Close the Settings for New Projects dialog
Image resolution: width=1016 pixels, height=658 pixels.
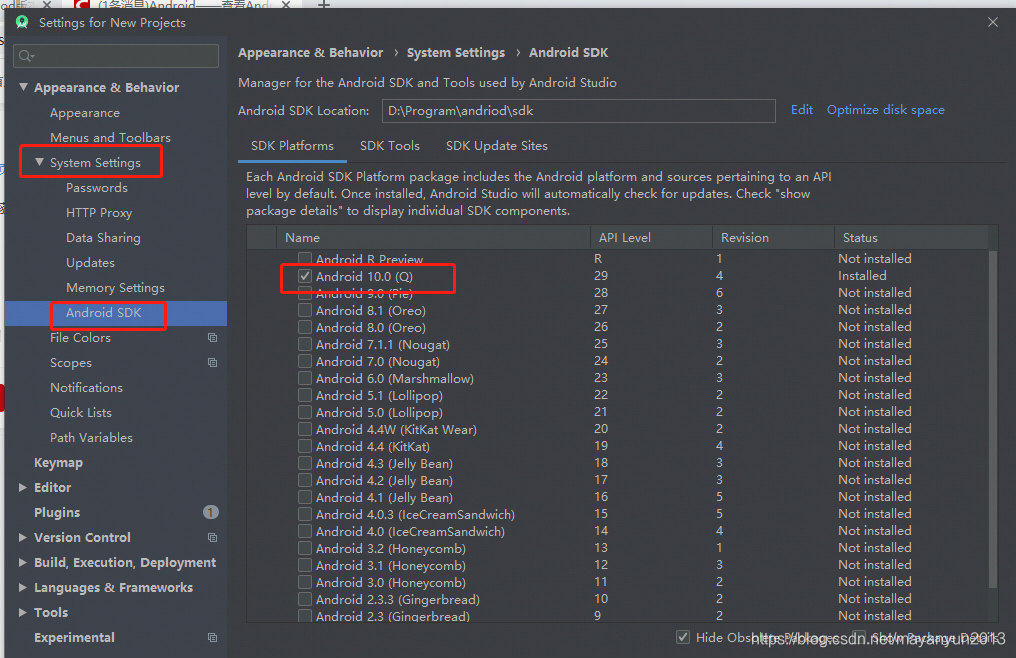point(993,22)
